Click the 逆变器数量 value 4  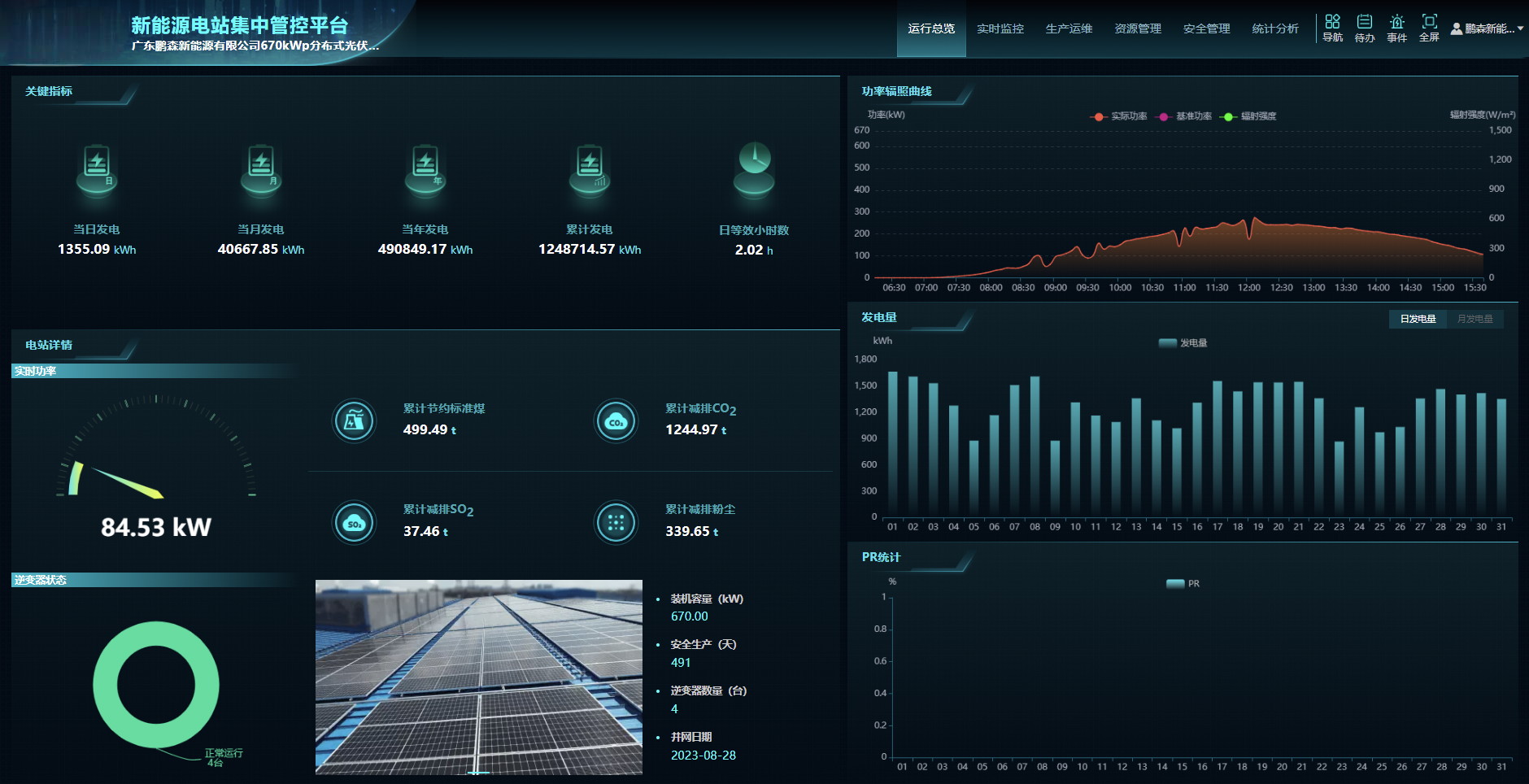click(674, 709)
